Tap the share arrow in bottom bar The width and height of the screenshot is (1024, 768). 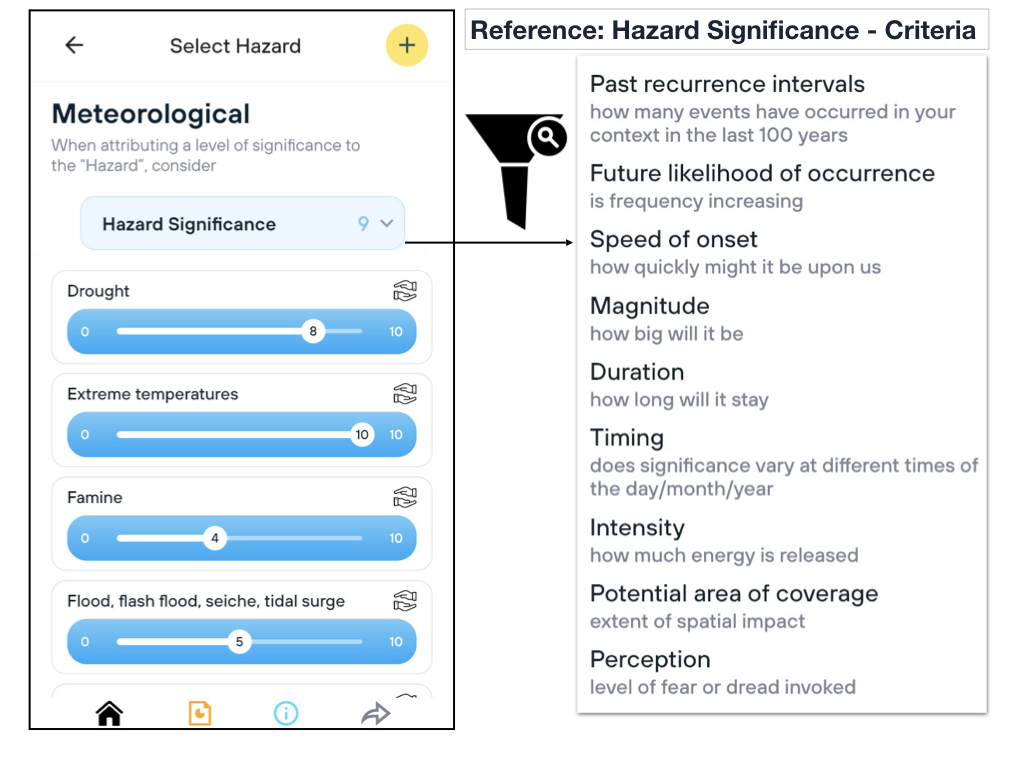coord(375,713)
